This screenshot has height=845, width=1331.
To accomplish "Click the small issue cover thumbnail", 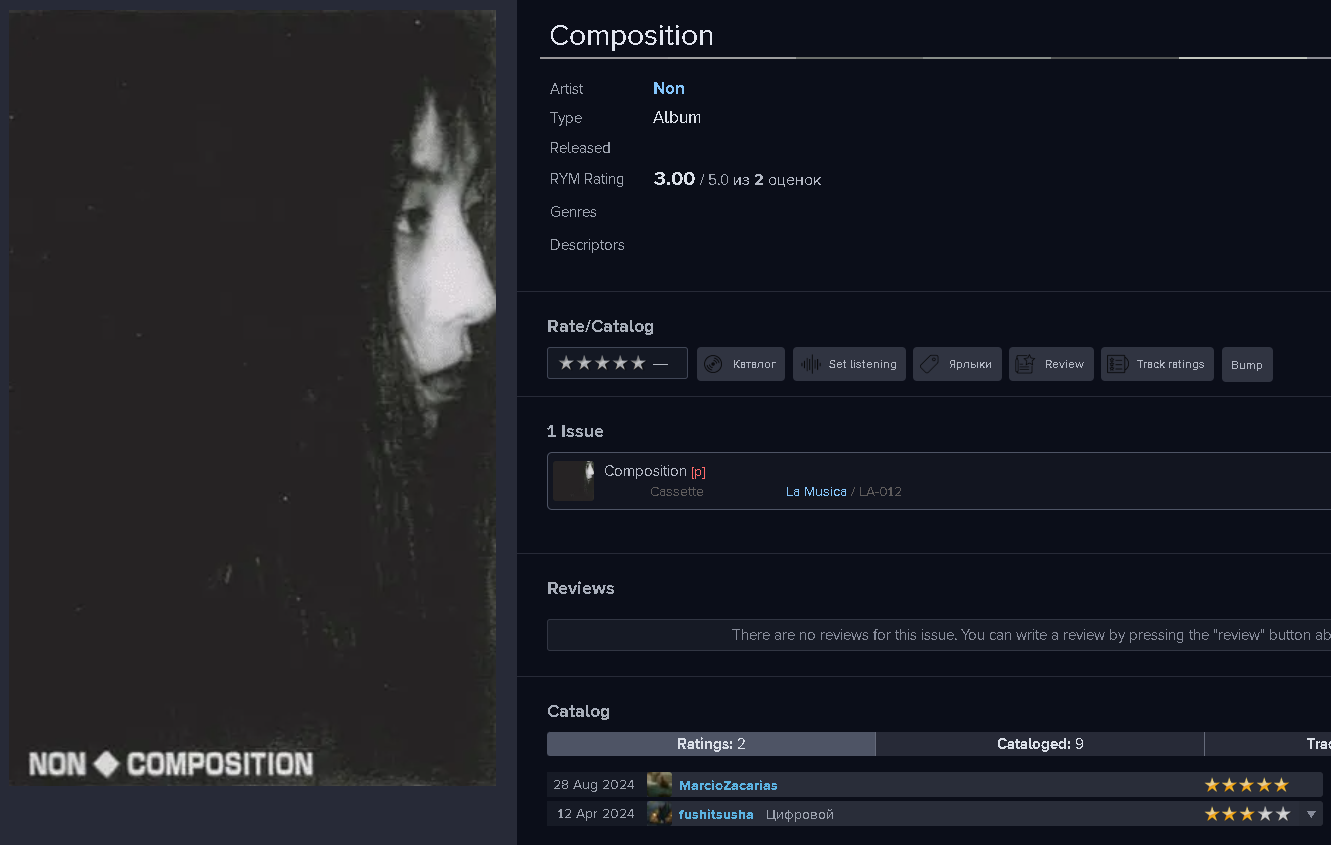I will click(x=574, y=481).
